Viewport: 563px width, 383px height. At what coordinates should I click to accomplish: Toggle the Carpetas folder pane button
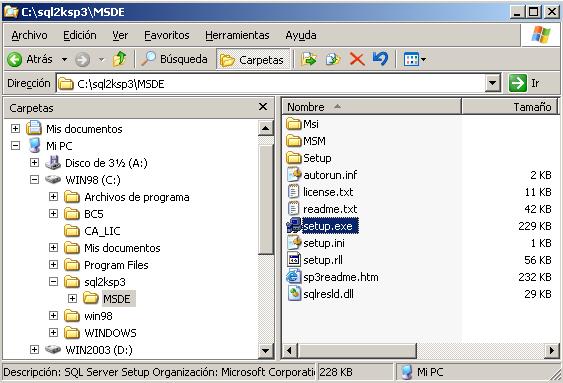pyautogui.click(x=252, y=60)
